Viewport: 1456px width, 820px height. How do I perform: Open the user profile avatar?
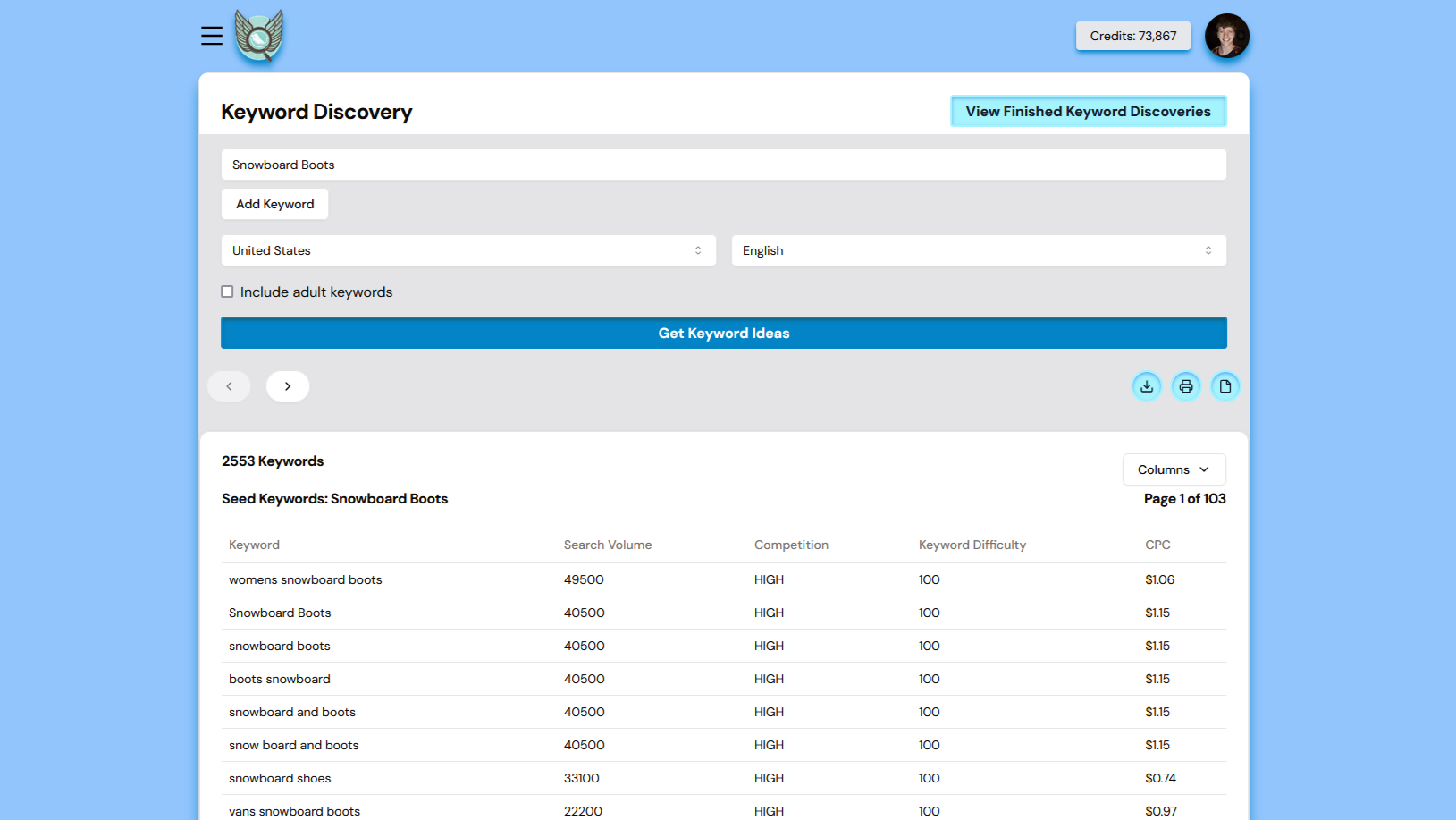click(1226, 37)
